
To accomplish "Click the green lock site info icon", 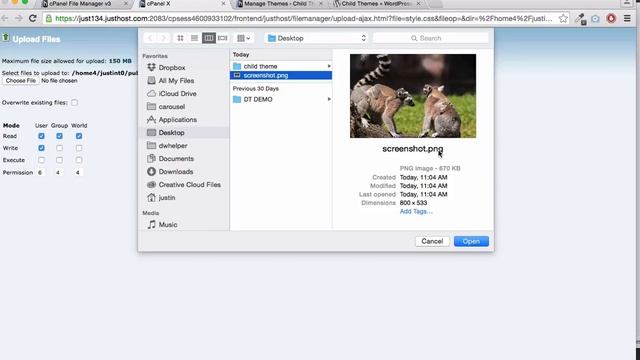I will (x=49, y=18).
